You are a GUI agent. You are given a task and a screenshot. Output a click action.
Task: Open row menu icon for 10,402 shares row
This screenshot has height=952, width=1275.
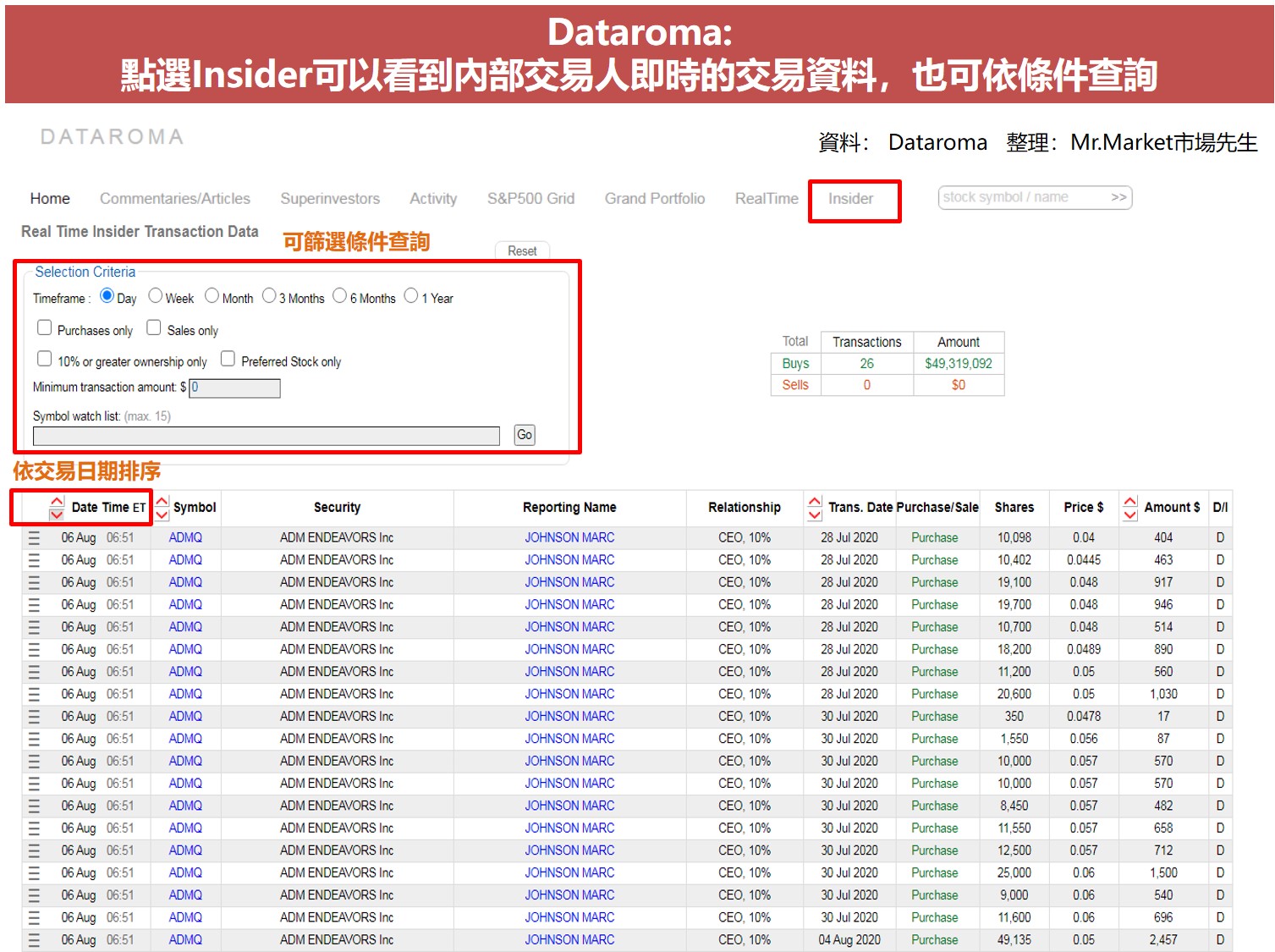34,560
